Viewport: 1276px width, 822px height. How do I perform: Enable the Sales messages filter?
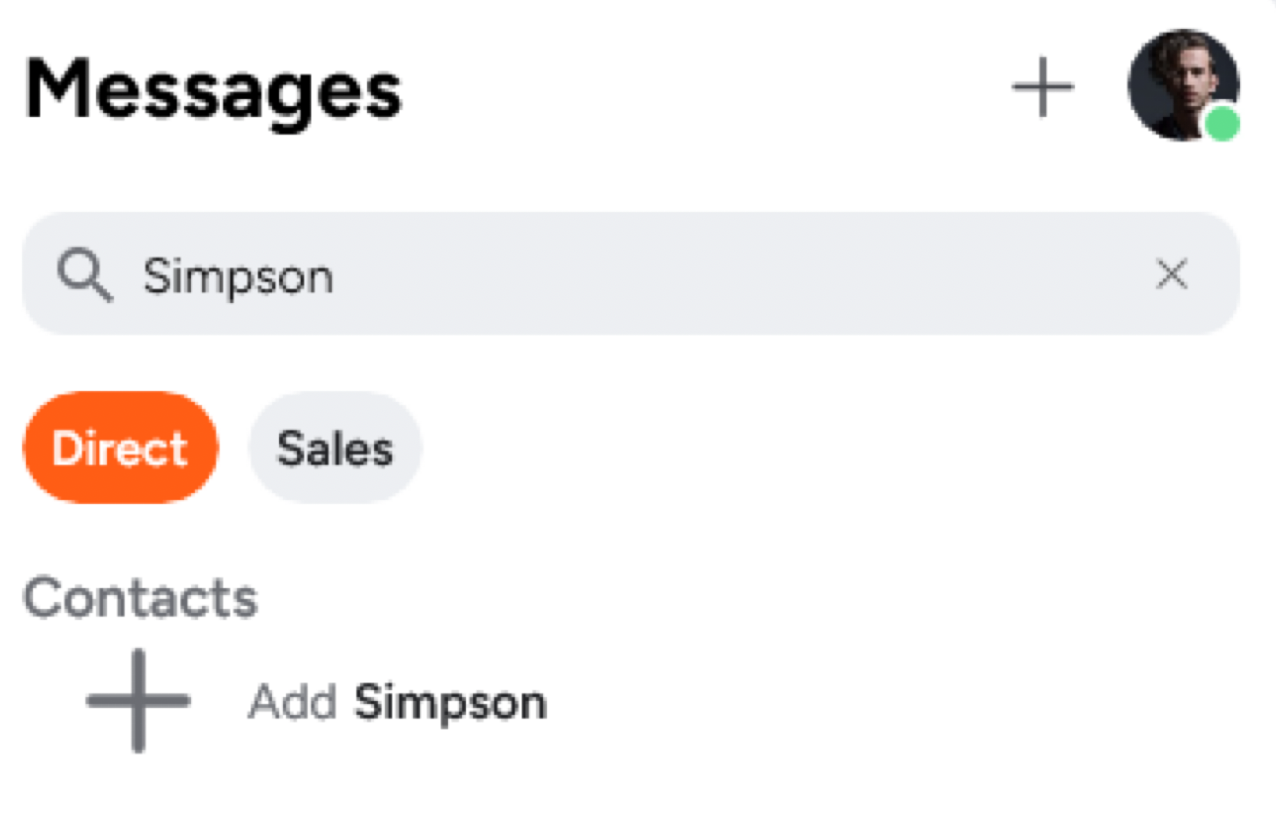click(x=334, y=447)
